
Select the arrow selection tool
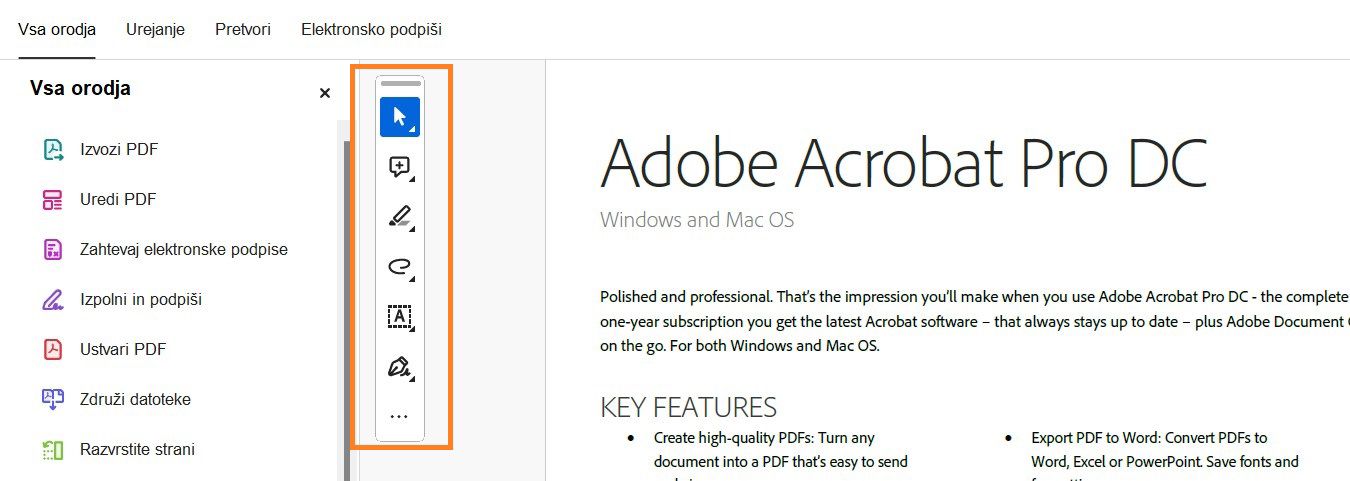point(400,117)
